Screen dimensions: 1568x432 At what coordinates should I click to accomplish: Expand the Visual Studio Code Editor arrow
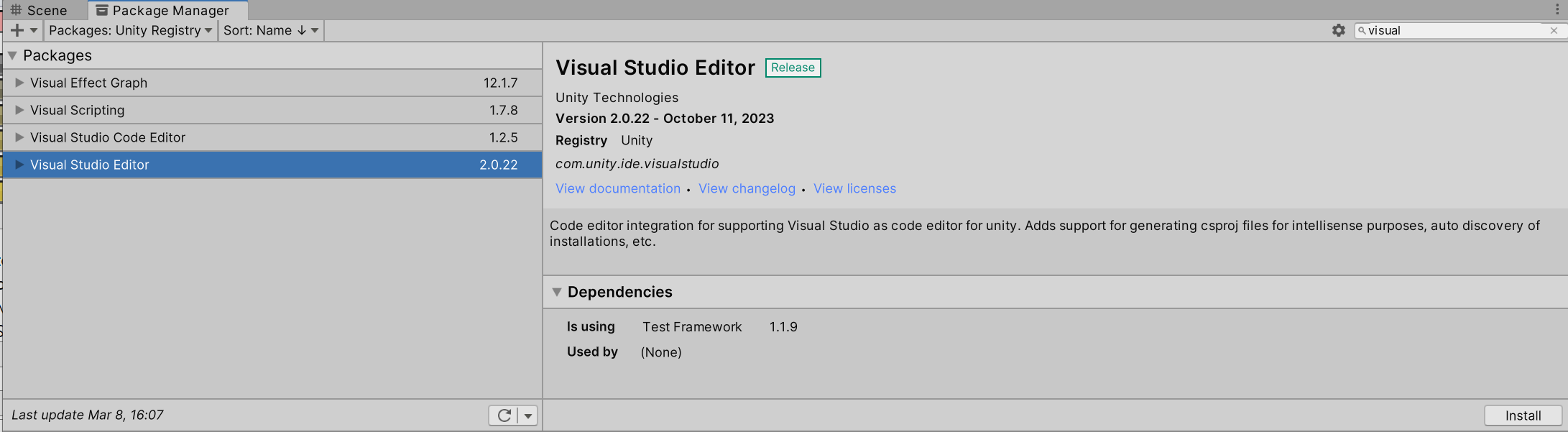click(x=19, y=137)
